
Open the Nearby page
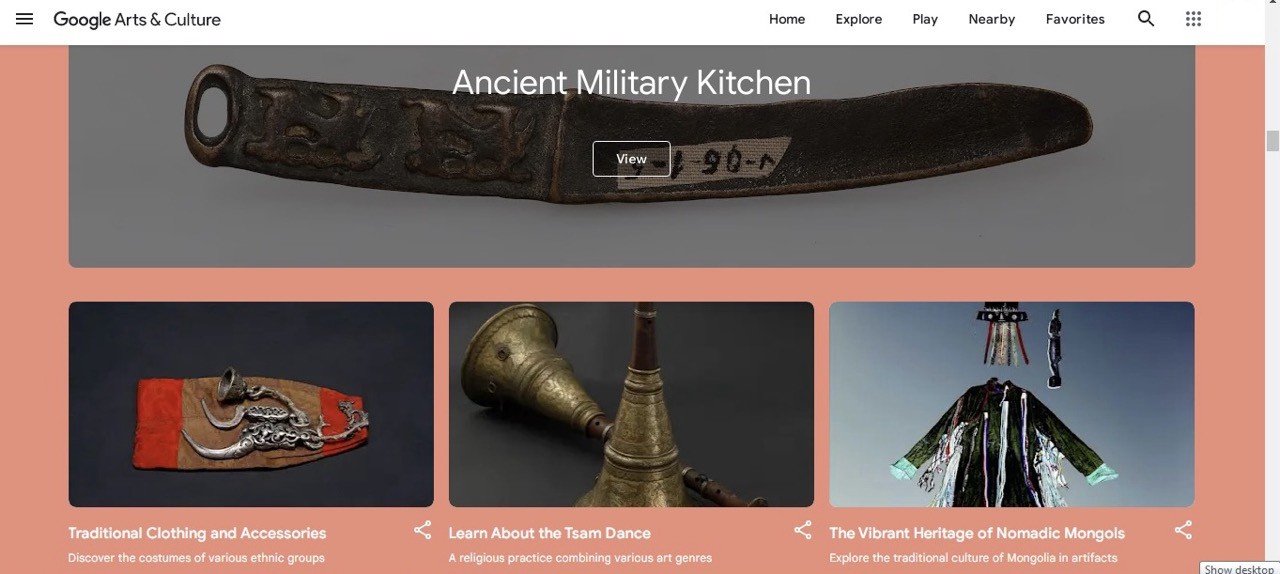992,19
